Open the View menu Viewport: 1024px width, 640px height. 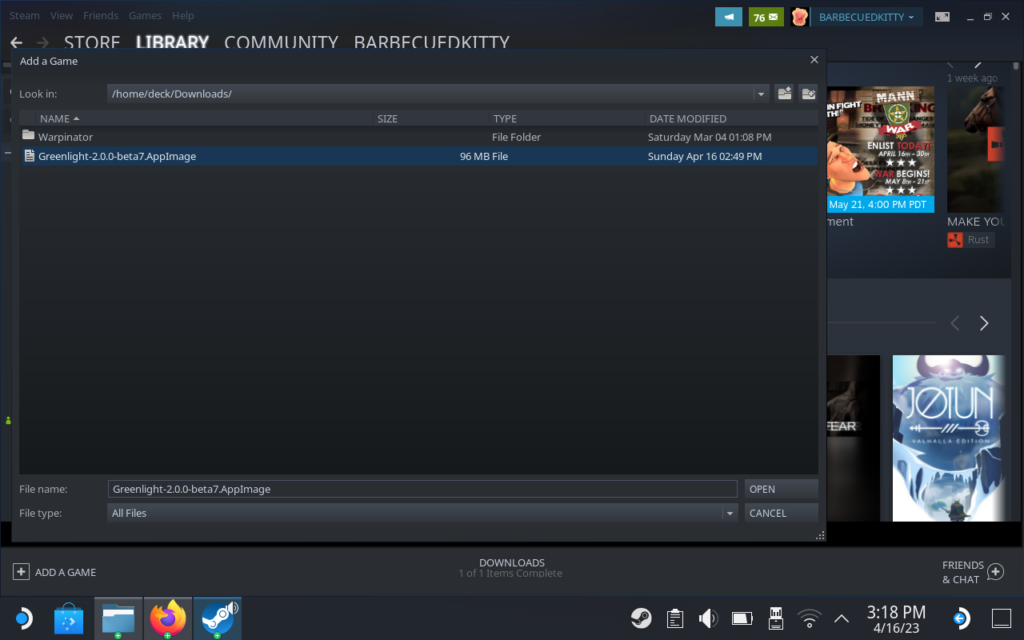click(x=61, y=15)
